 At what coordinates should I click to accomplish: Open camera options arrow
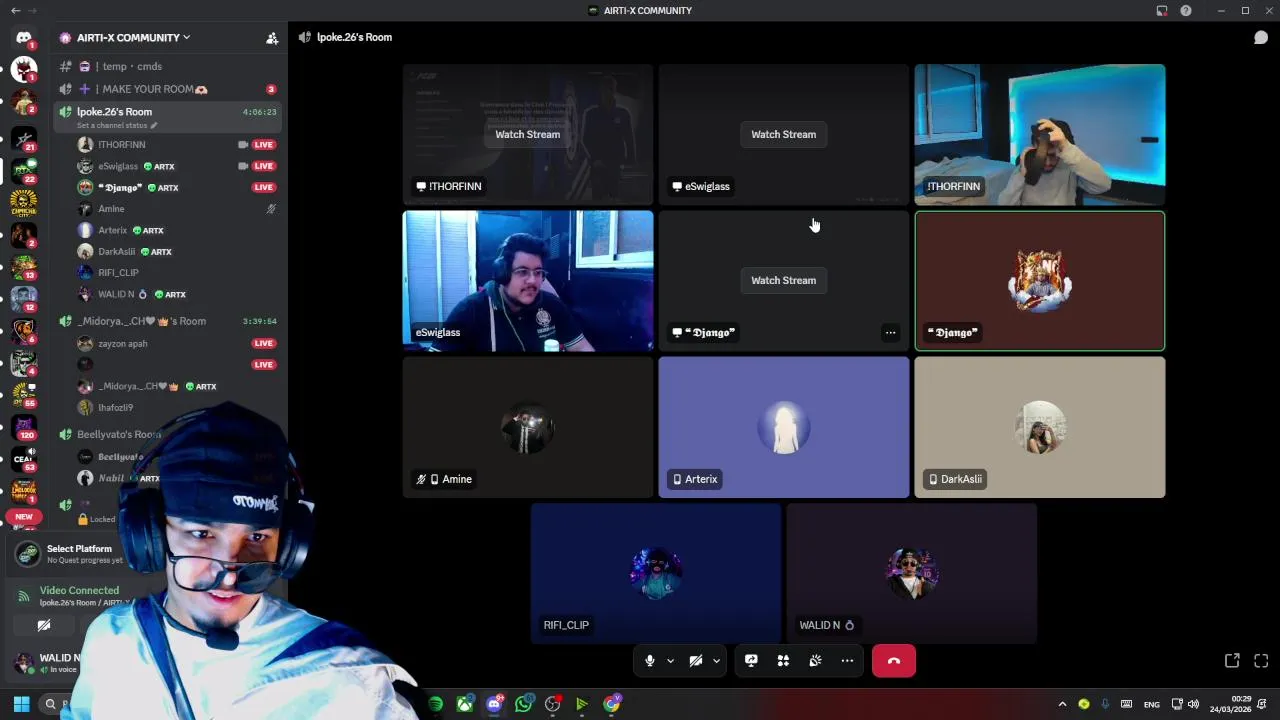click(x=716, y=661)
